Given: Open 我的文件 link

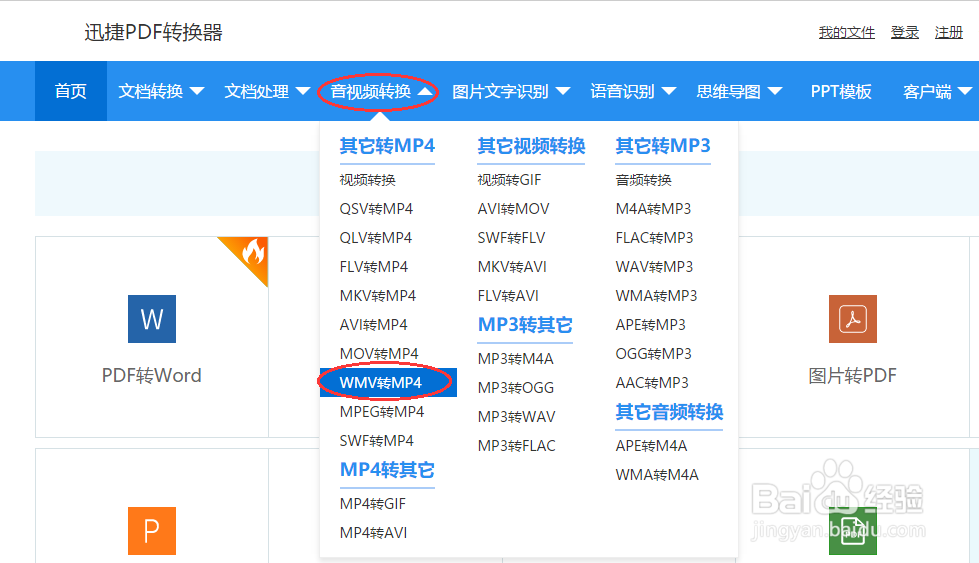Looking at the screenshot, I should click(x=847, y=32).
